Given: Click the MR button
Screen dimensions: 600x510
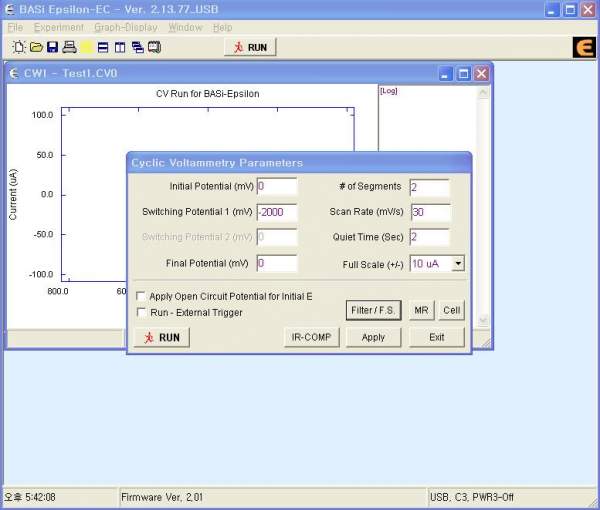Looking at the screenshot, I should click(x=421, y=310).
